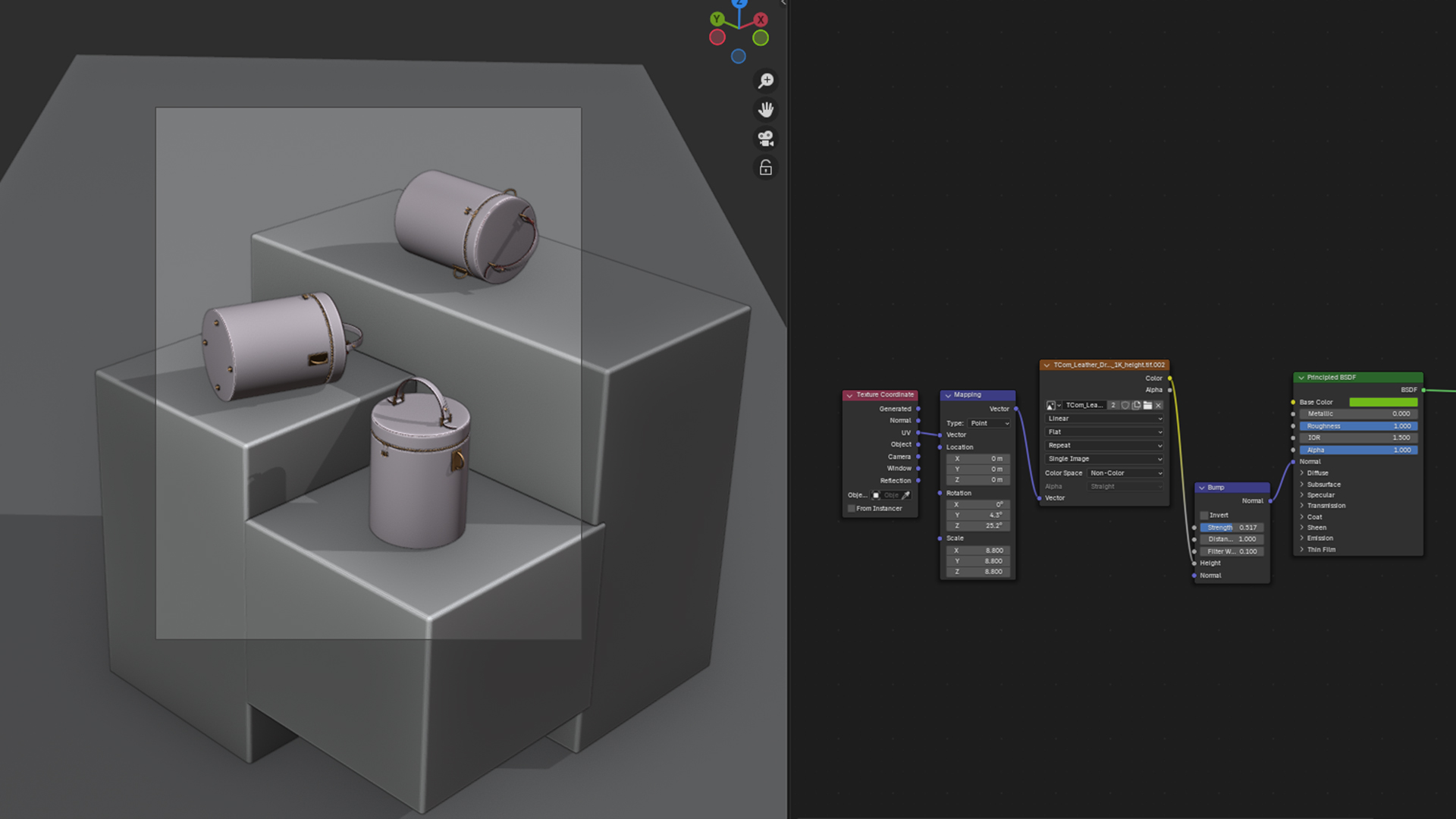Collapse the Texture Coordinate node header
The height and width of the screenshot is (819, 1456).
(849, 395)
